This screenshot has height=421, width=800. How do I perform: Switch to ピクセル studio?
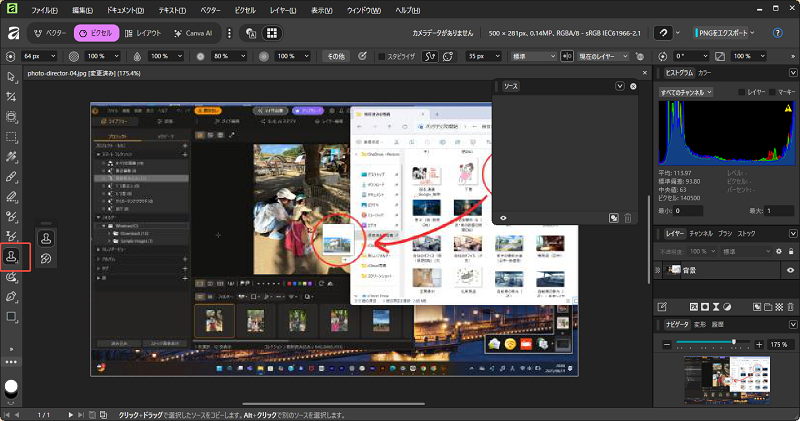point(96,33)
